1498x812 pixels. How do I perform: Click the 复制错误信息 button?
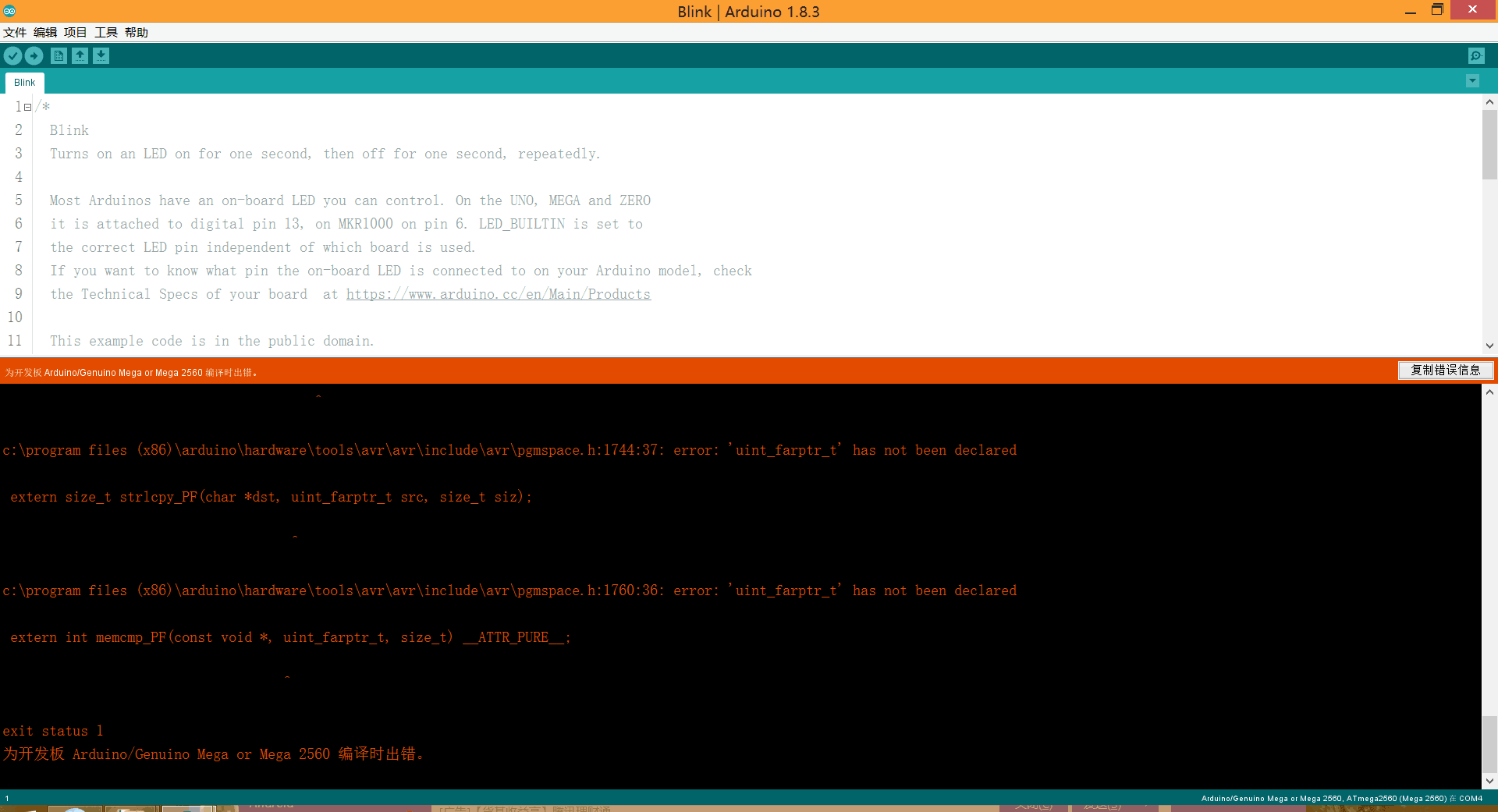click(1446, 371)
